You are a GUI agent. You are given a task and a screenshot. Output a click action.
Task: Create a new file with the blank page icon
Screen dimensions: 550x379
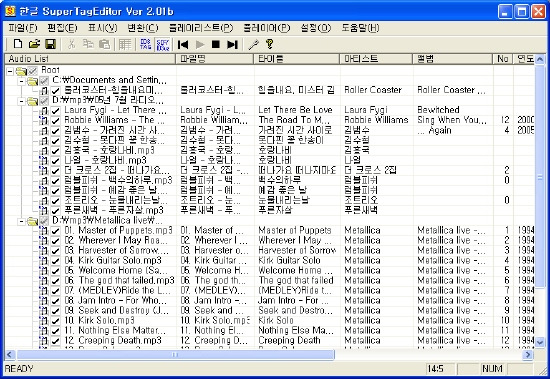pos(18,44)
